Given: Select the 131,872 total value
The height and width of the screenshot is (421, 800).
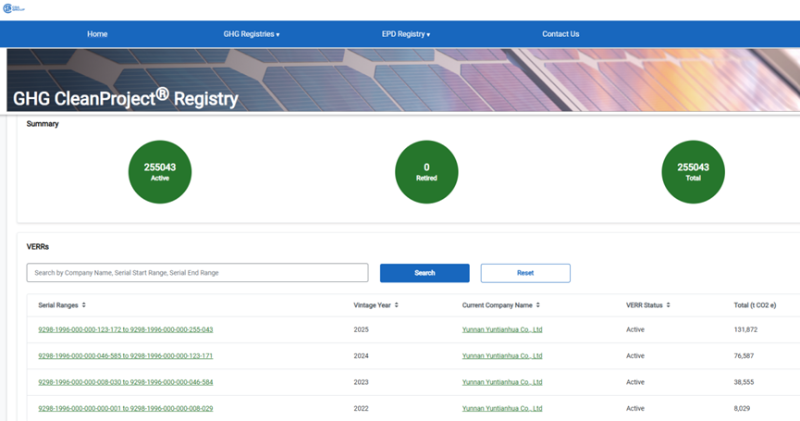Looking at the screenshot, I should [745, 330].
